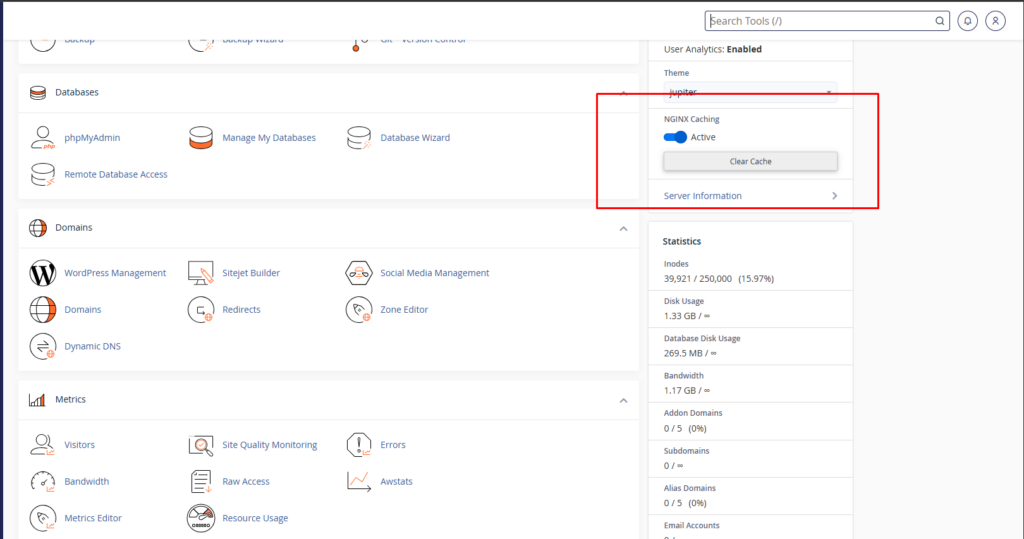Open the Redirects icon

click(200, 310)
